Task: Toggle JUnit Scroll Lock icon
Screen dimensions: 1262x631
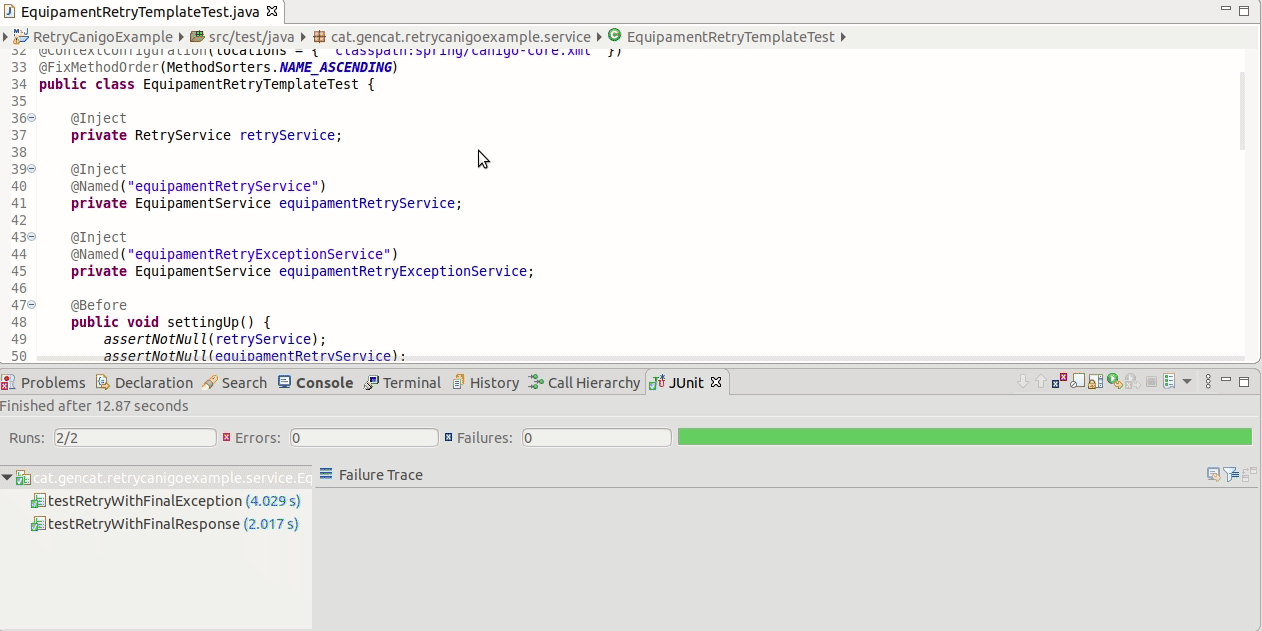Action: coord(1095,381)
